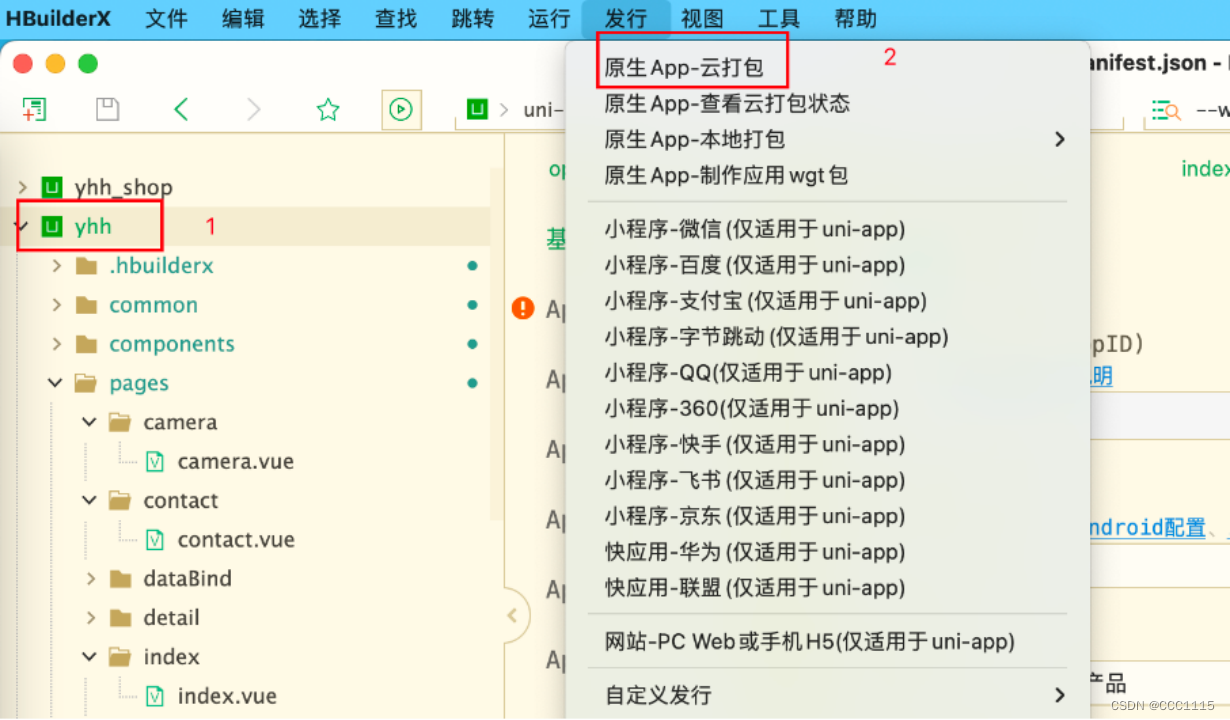This screenshot has width=1230, height=720.
Task: Open the 原生App-本地打包 submenu arrow
Action: 1060,139
